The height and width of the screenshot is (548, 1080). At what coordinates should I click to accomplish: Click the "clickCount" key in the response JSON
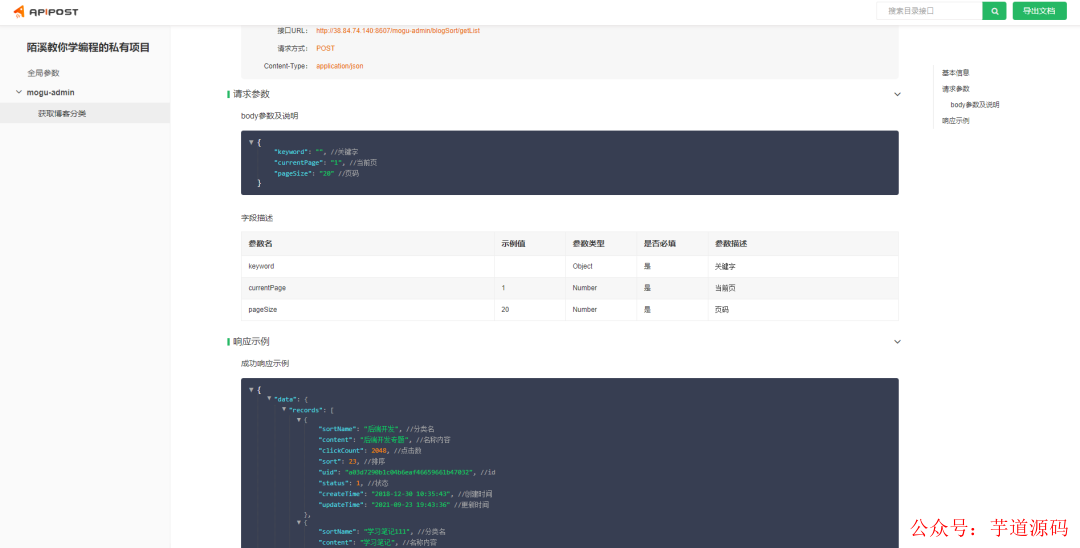pos(342,450)
